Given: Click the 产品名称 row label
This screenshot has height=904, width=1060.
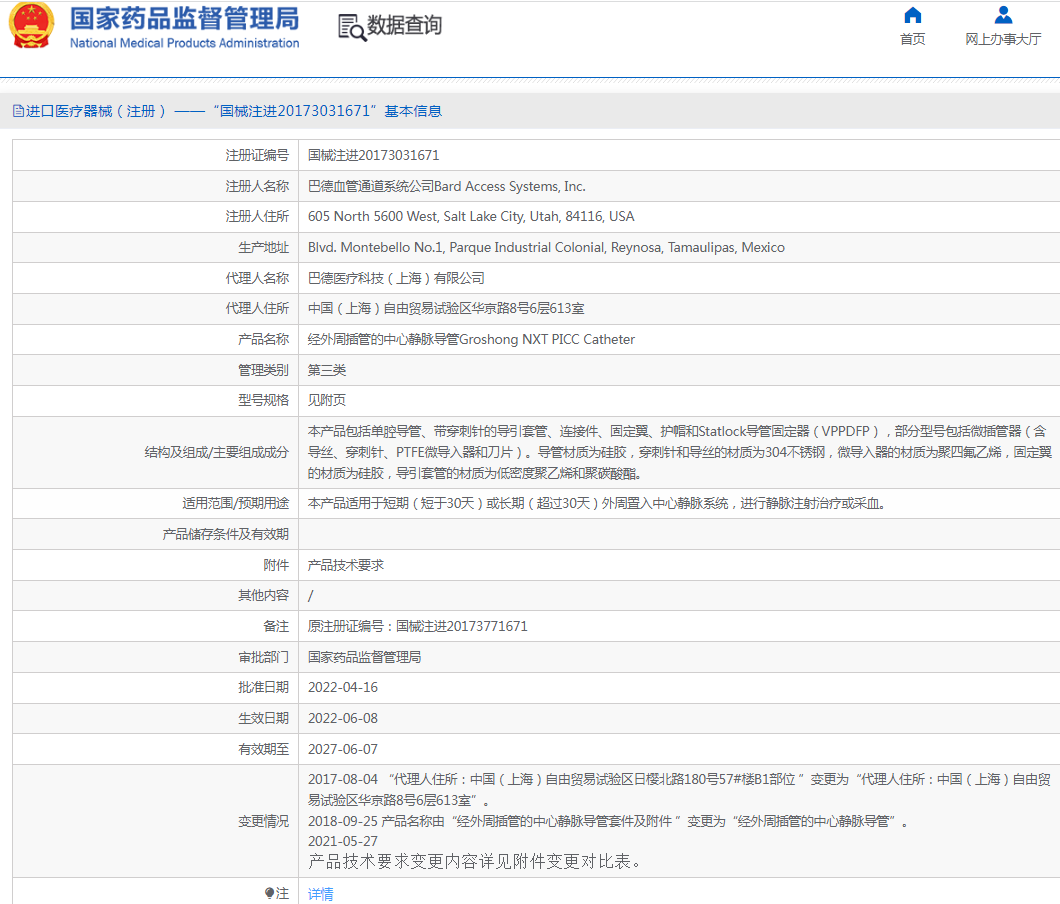Looking at the screenshot, I should click(264, 339).
